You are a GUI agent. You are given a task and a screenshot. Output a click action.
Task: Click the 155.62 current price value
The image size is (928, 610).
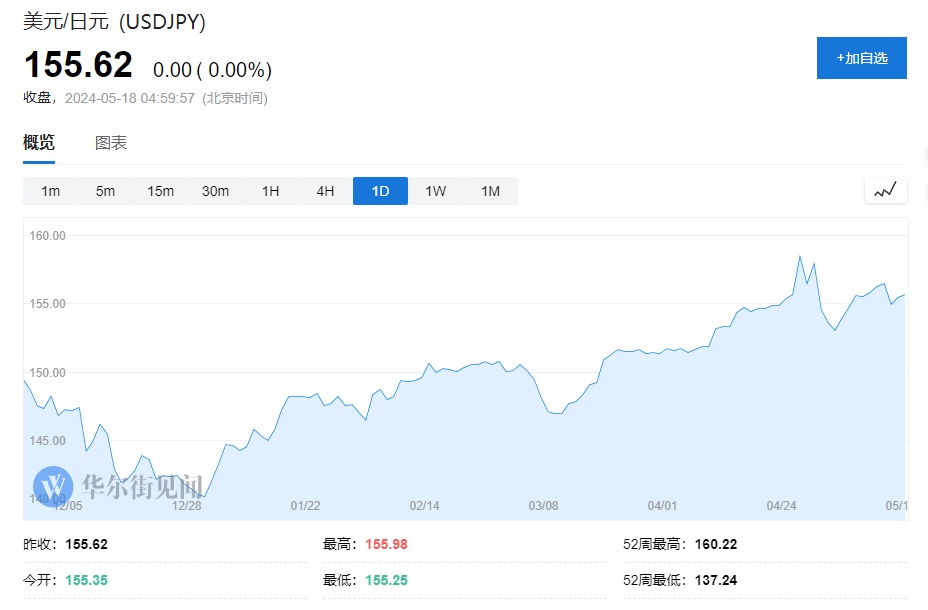(78, 66)
